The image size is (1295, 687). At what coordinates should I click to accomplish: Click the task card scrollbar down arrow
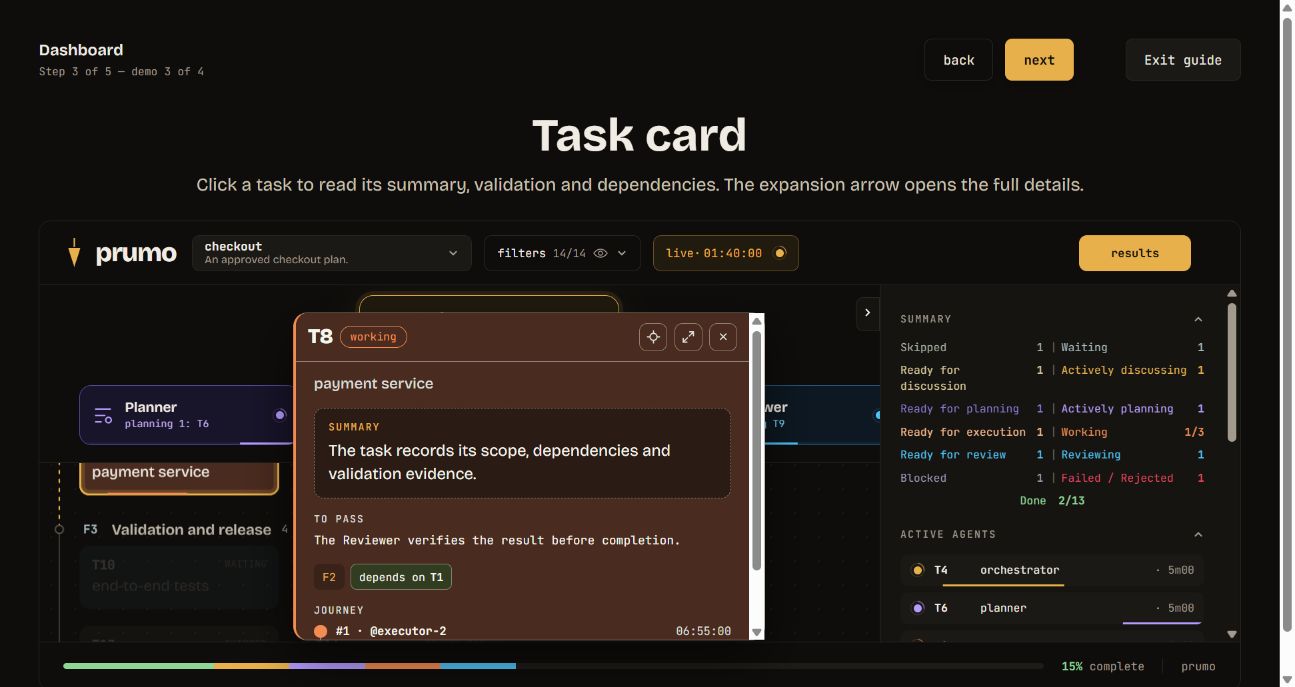[757, 632]
